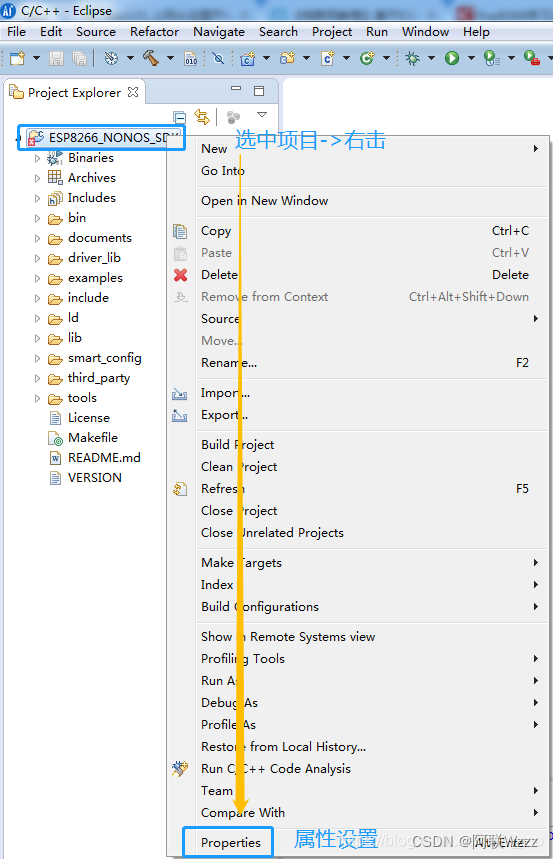Choose Rename in the context menu
This screenshot has width=553, height=859.
click(357, 363)
